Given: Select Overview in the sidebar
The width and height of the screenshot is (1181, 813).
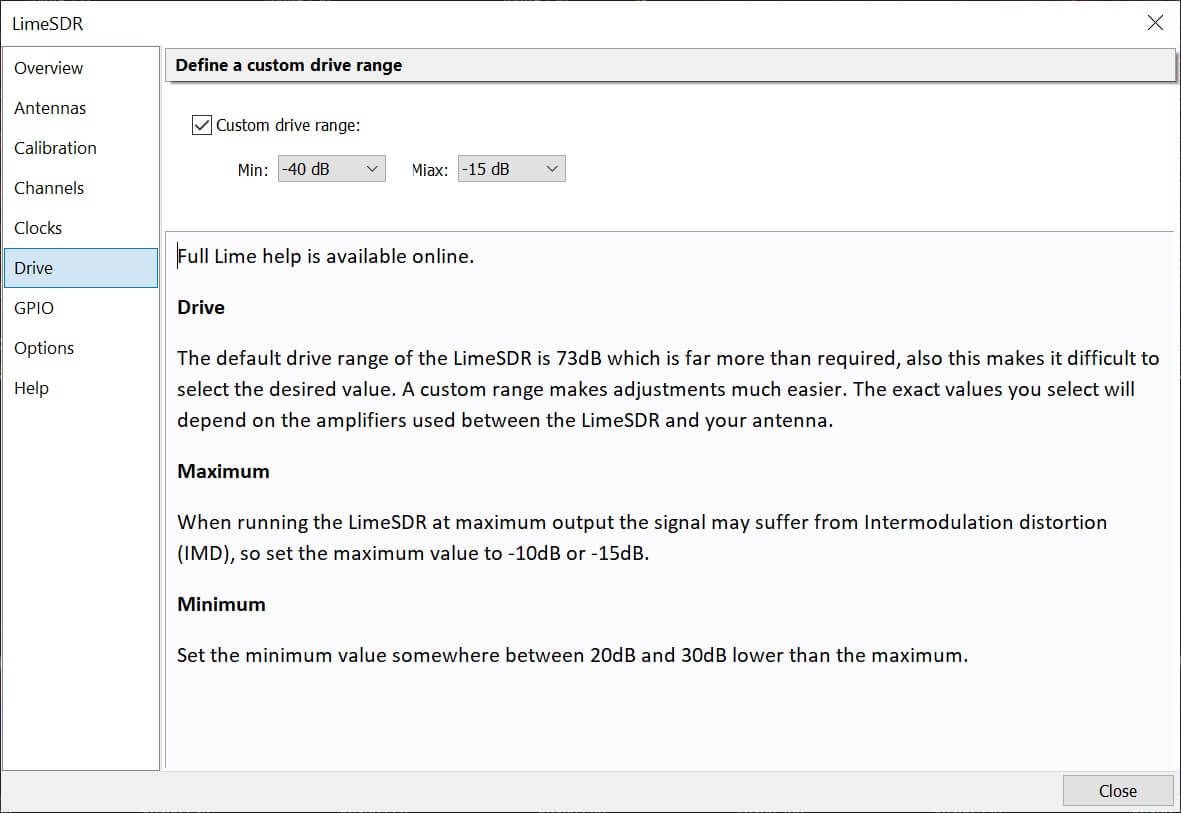Looking at the screenshot, I should (x=48, y=68).
